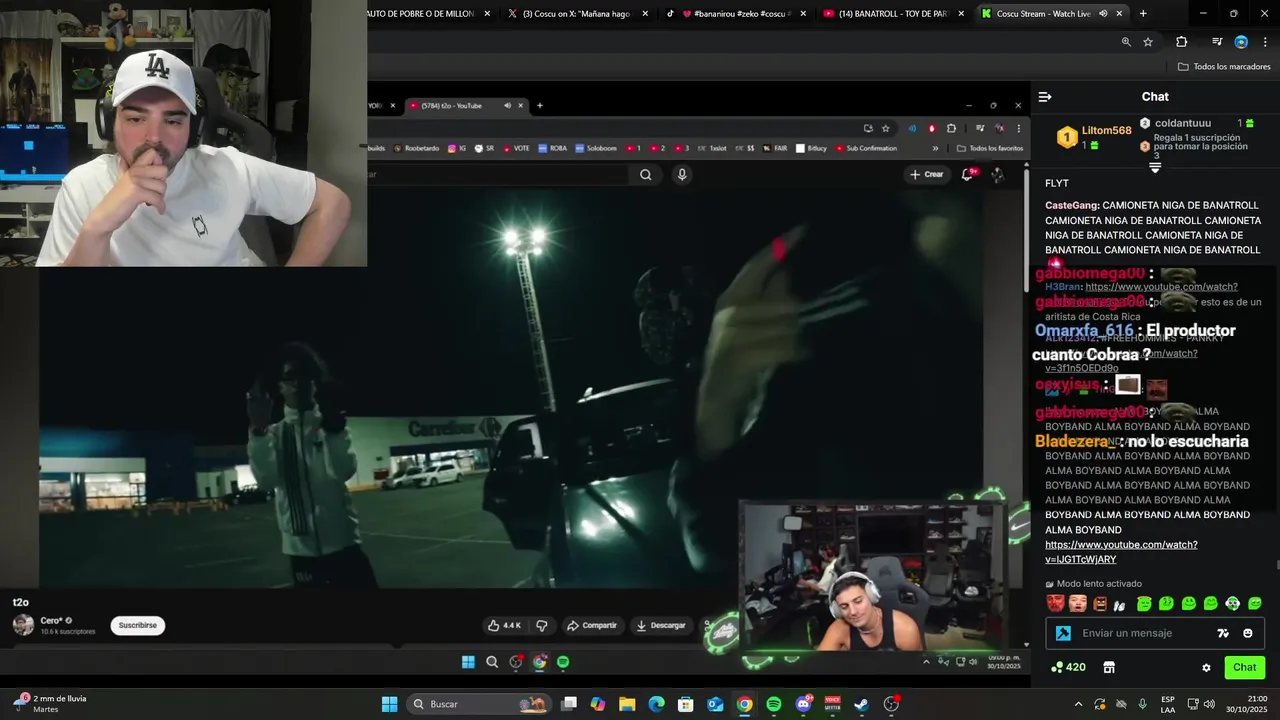
Task: Open chat settings gear
Action: [1206, 667]
